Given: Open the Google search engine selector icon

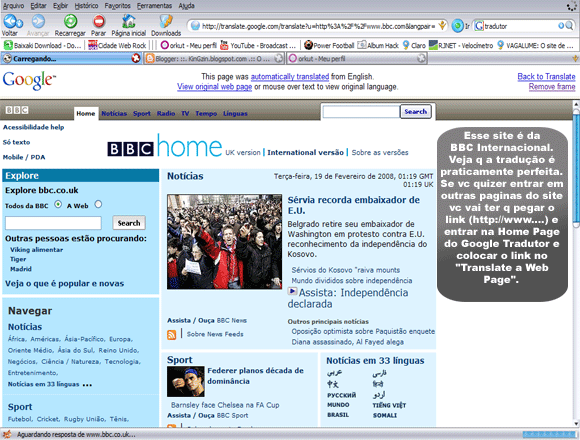Looking at the screenshot, I should click(x=479, y=26).
